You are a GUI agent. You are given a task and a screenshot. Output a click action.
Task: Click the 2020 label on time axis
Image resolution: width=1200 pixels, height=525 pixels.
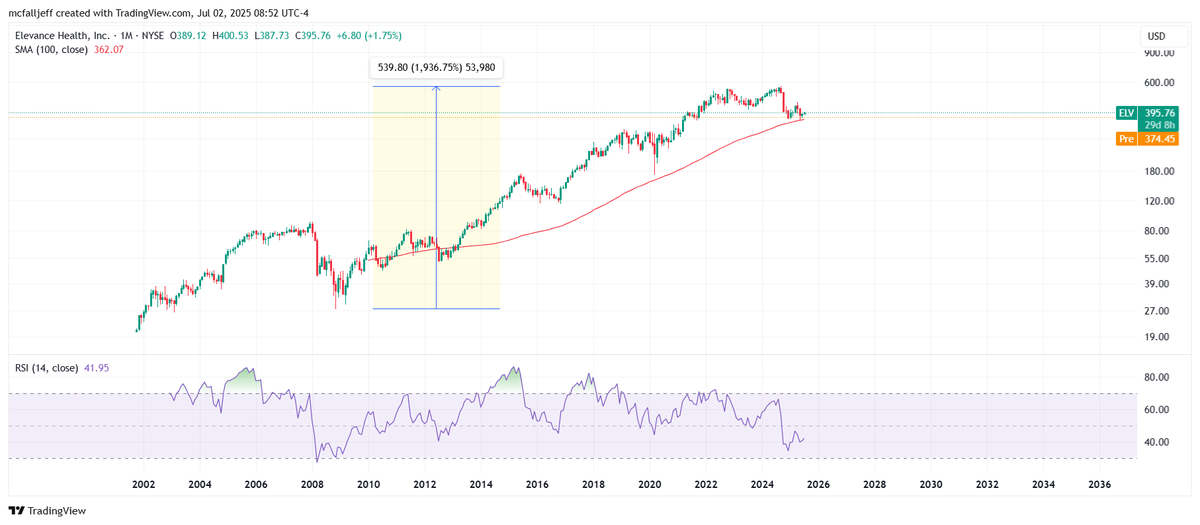pyautogui.click(x=650, y=484)
